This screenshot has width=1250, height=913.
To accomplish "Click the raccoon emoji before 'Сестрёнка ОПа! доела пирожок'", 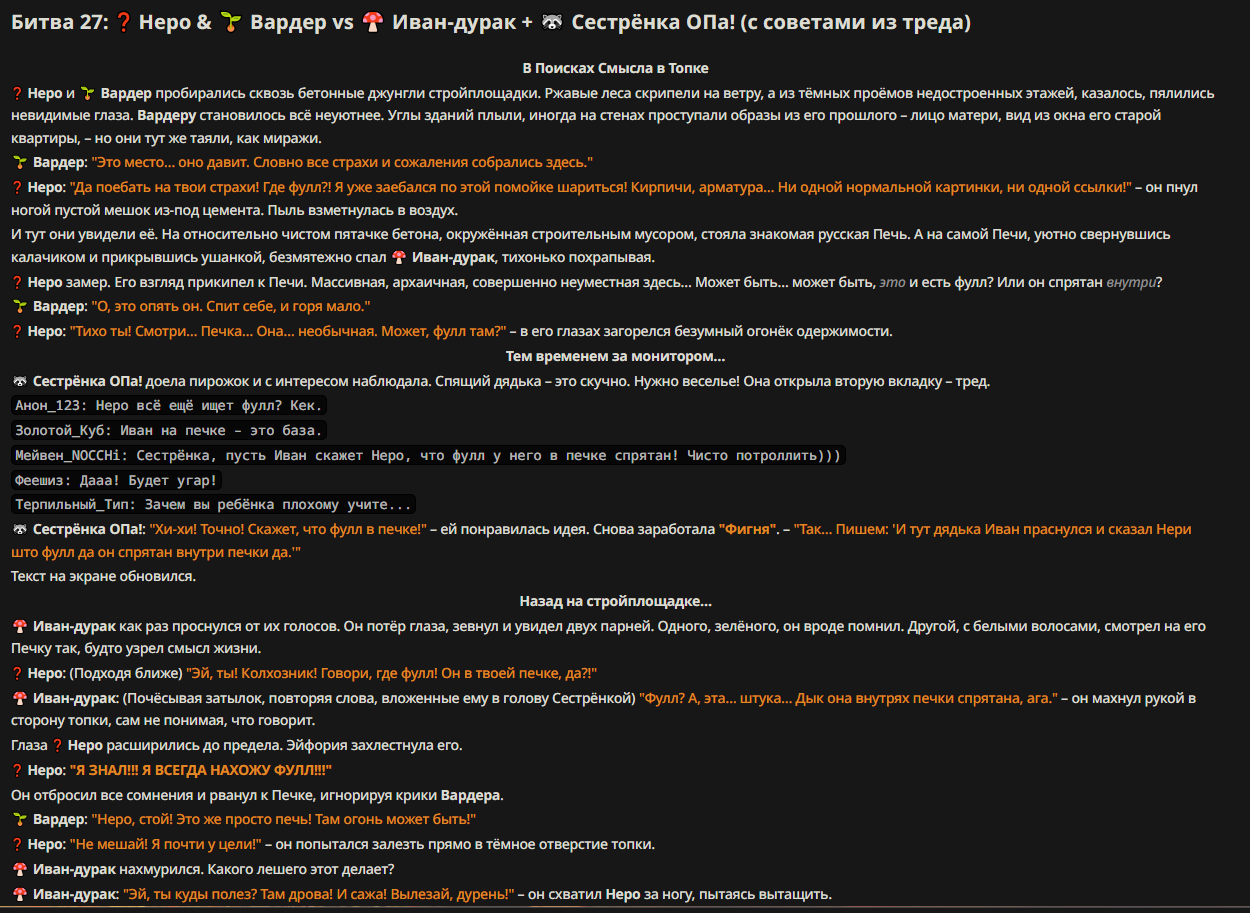I will 19,382.
